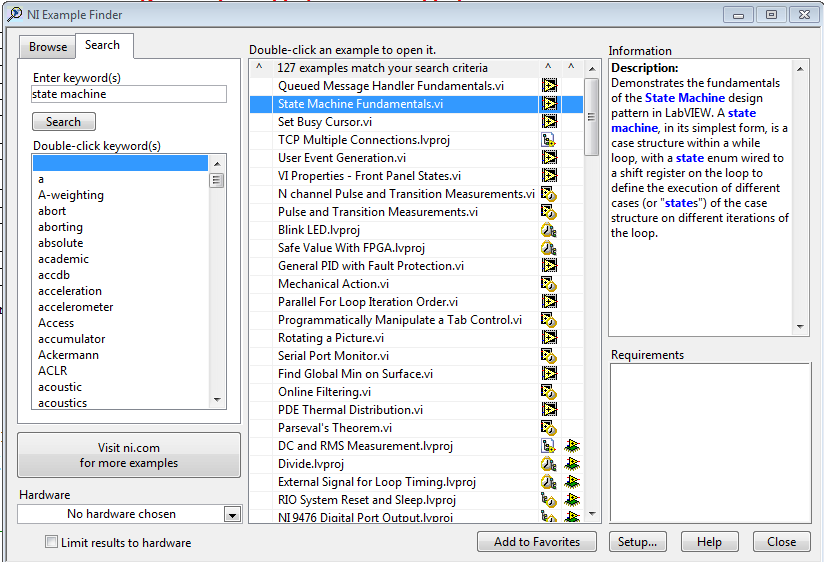Click results list scroll-down arrow
824x562 pixels.
click(592, 514)
